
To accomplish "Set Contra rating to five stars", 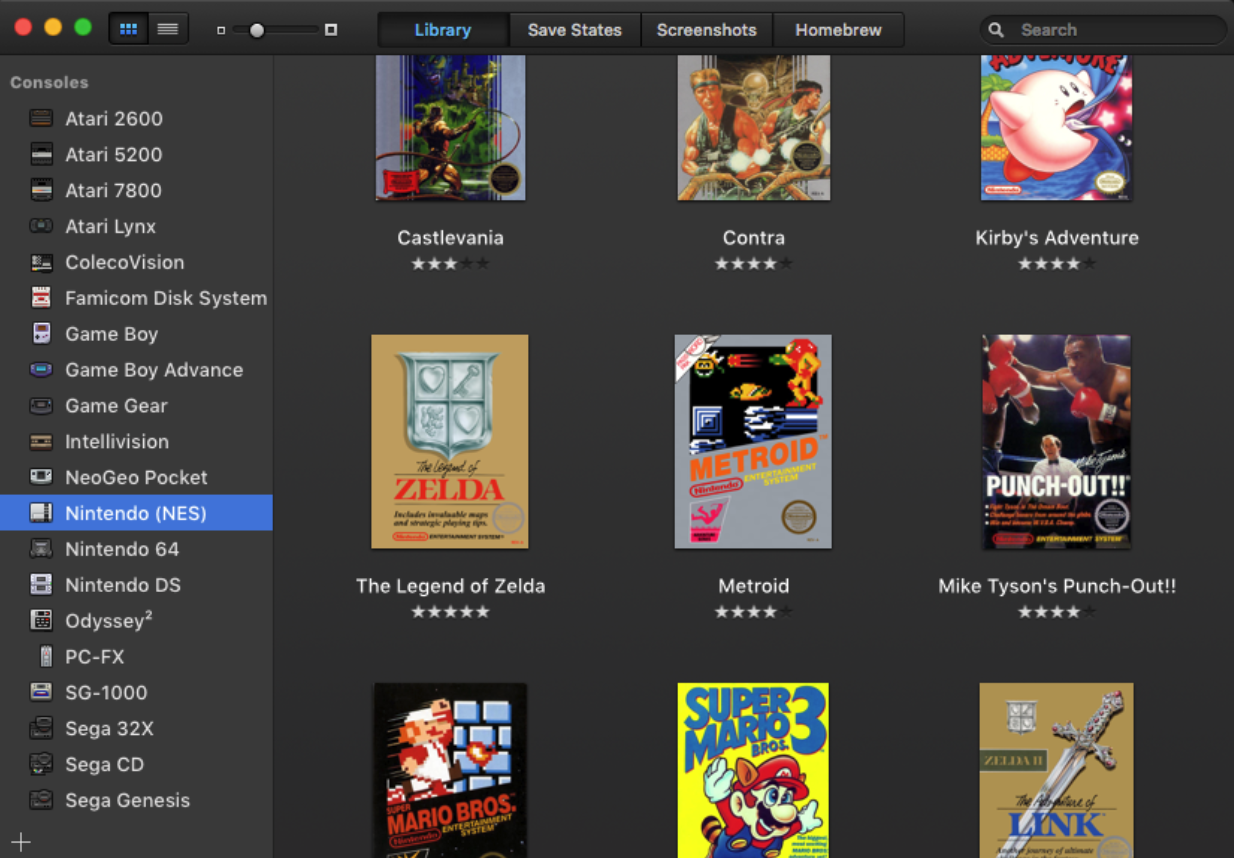I will point(786,264).
